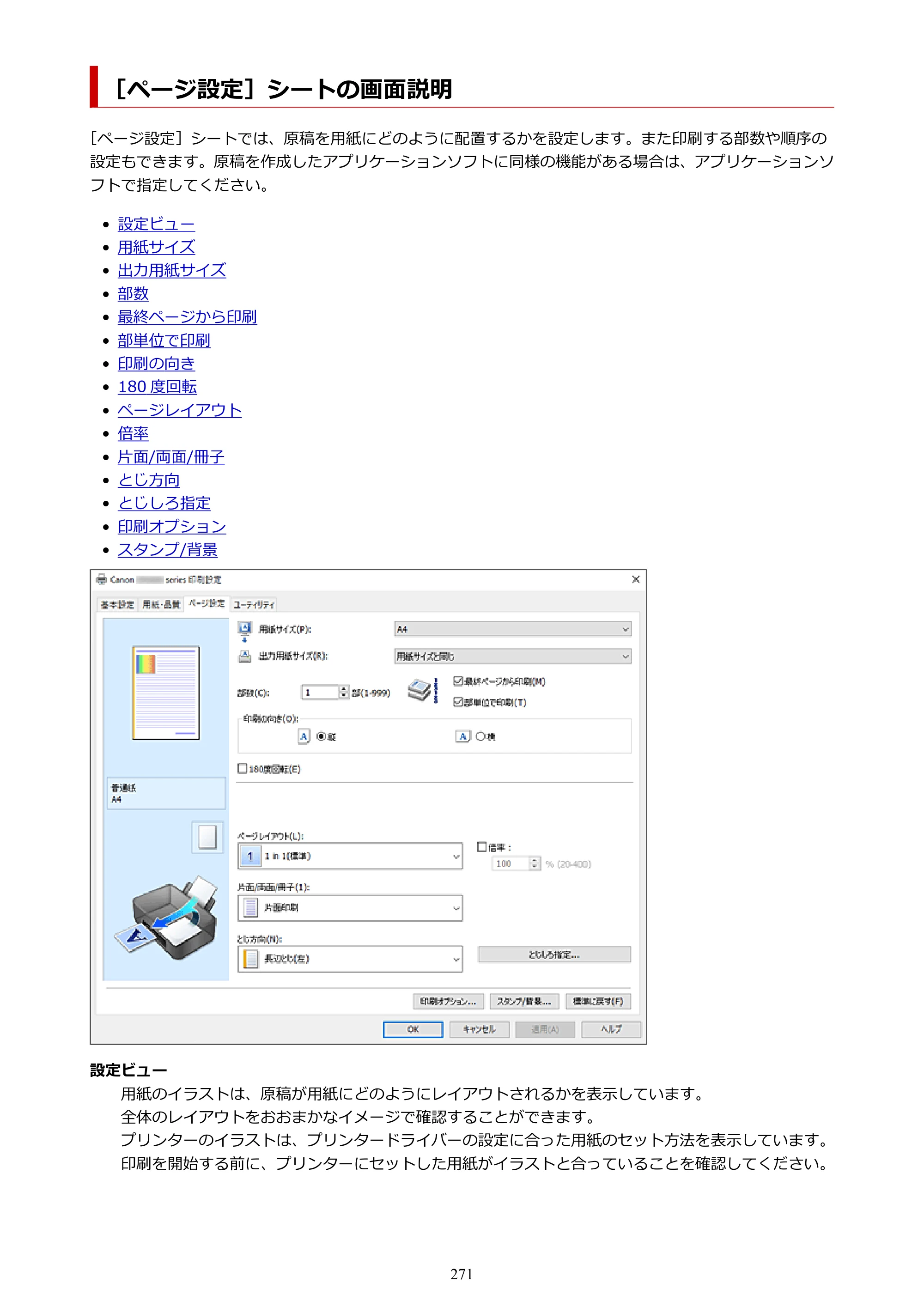The height and width of the screenshot is (1307, 924).
Task: Open 出力用紙サイズ dropdown
Action: (513, 657)
